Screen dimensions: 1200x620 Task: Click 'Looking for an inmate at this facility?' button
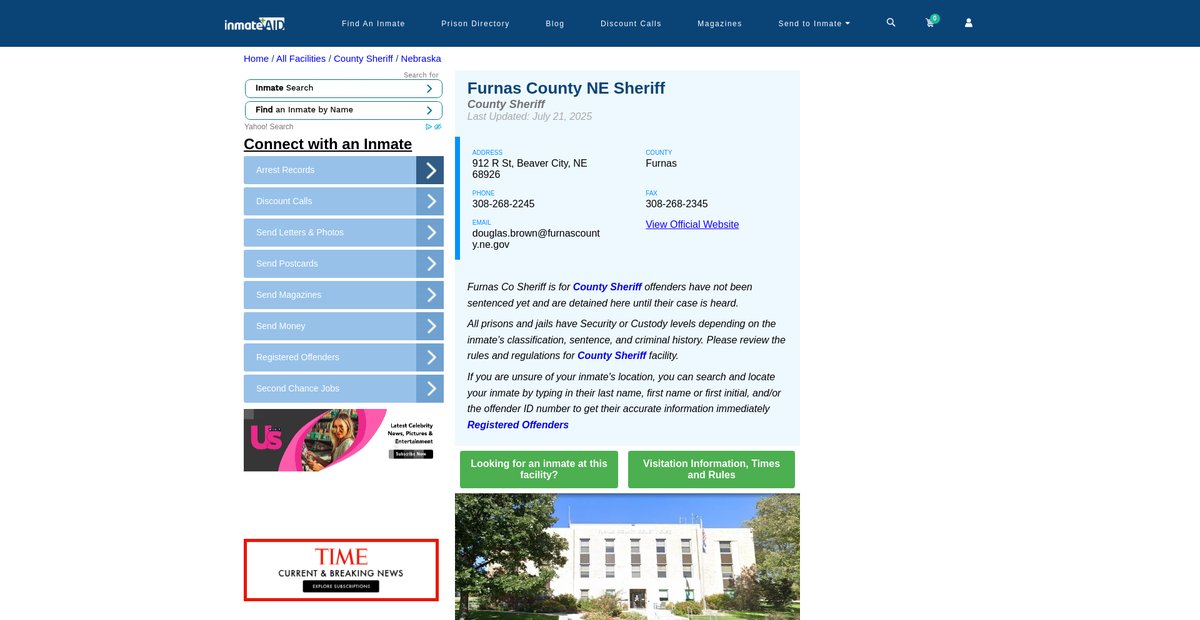click(x=539, y=470)
